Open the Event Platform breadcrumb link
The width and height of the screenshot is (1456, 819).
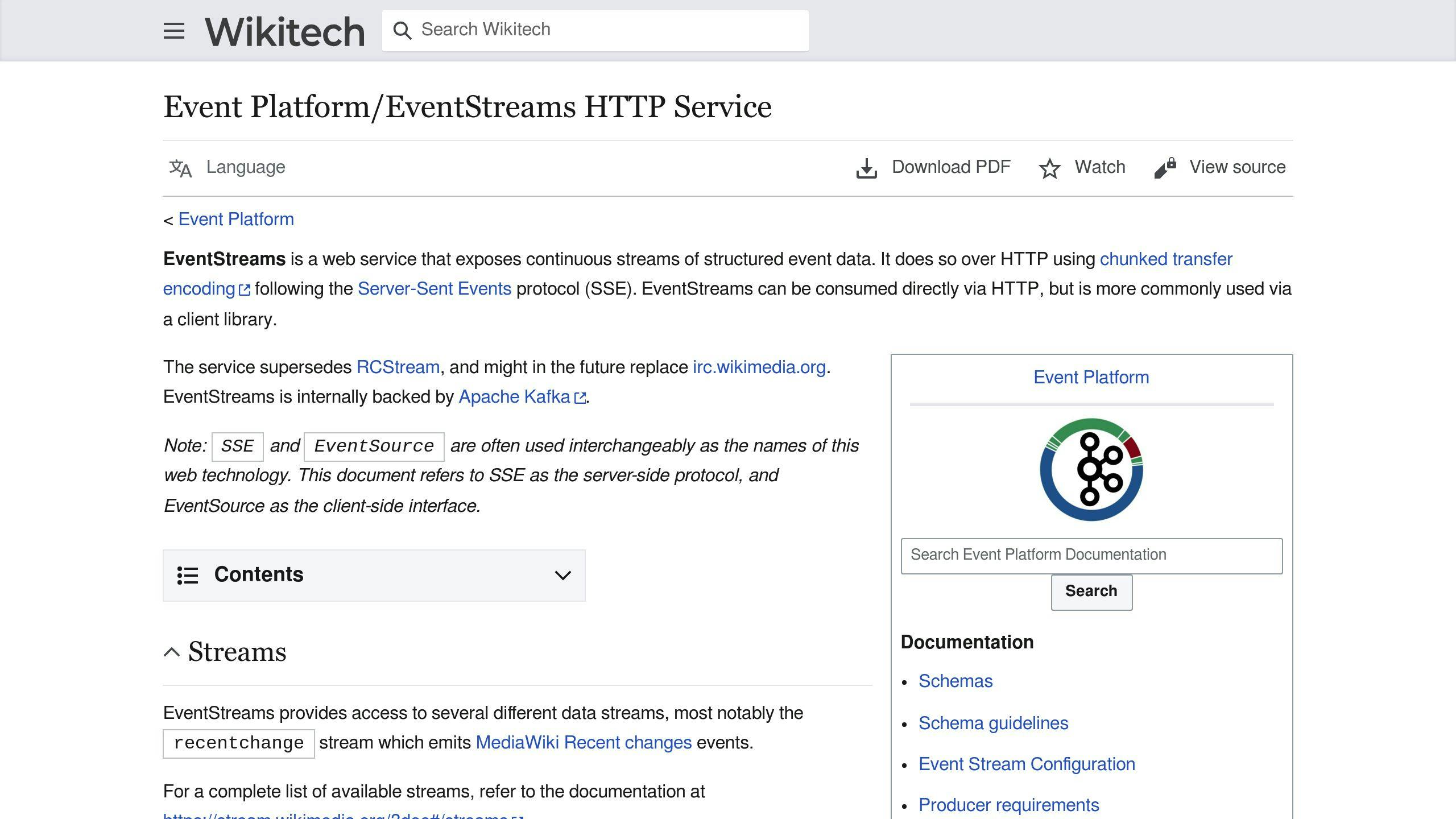pos(236,220)
